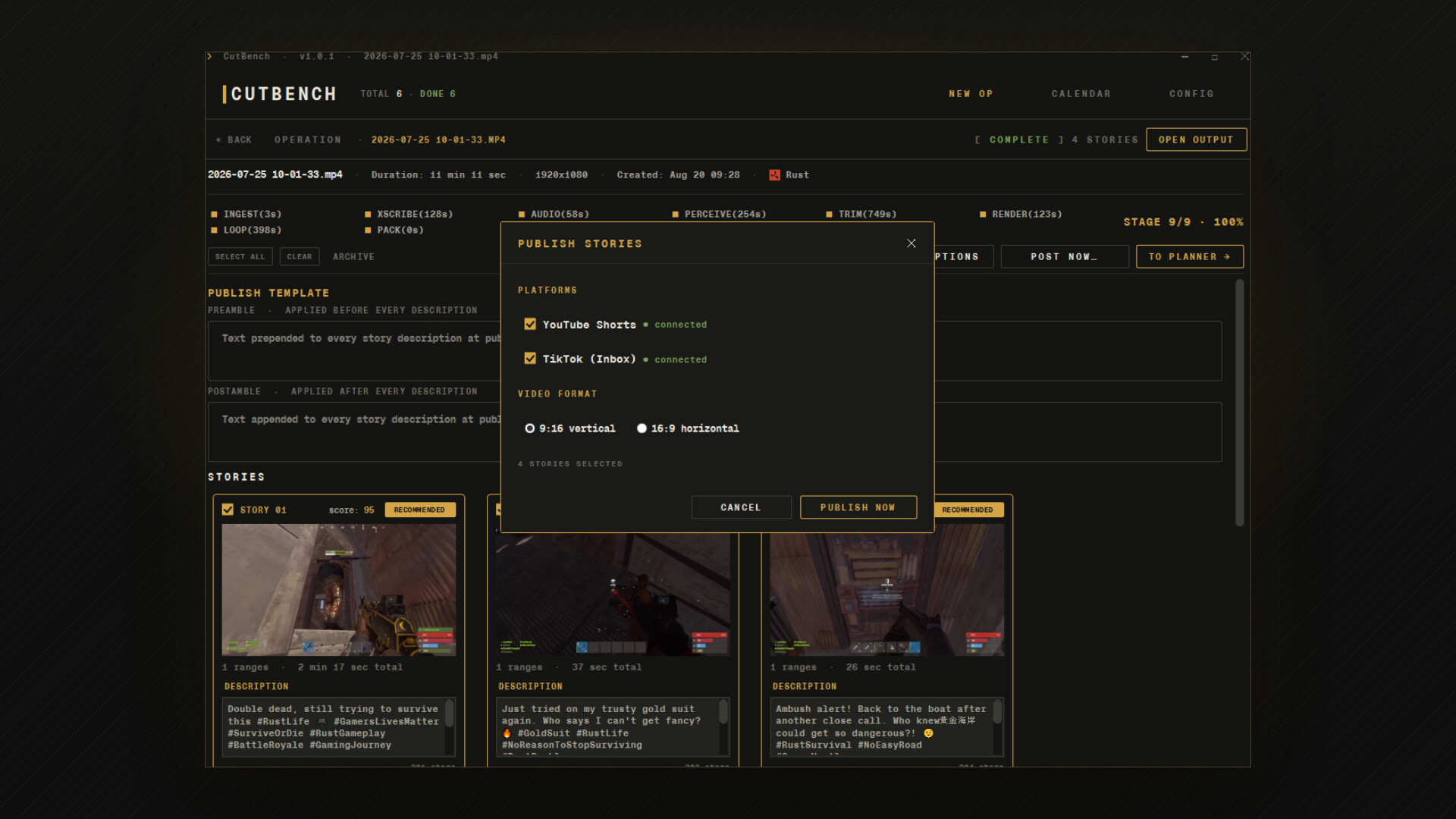This screenshot has height=819, width=1456.
Task: Click the Rust game icon
Action: point(774,175)
